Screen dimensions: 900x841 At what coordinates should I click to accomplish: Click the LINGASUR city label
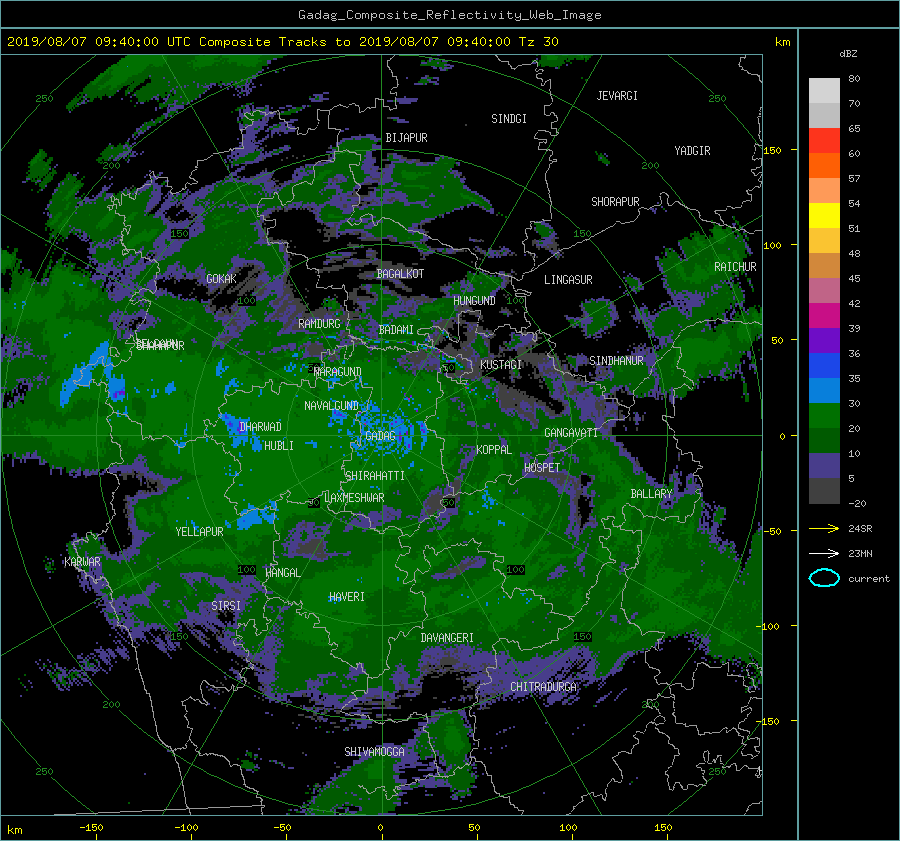pyautogui.click(x=568, y=280)
